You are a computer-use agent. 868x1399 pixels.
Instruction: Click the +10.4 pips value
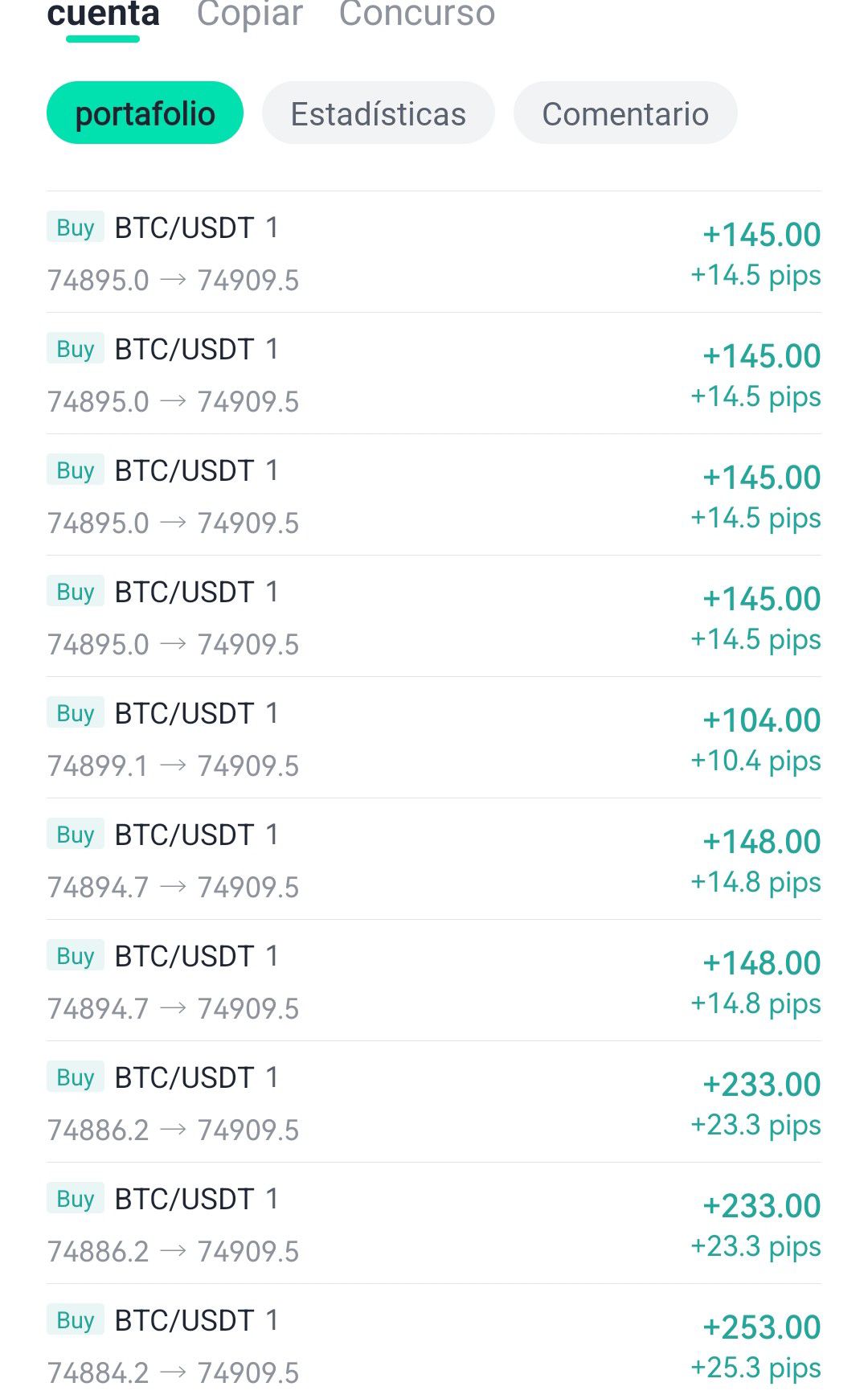755,761
